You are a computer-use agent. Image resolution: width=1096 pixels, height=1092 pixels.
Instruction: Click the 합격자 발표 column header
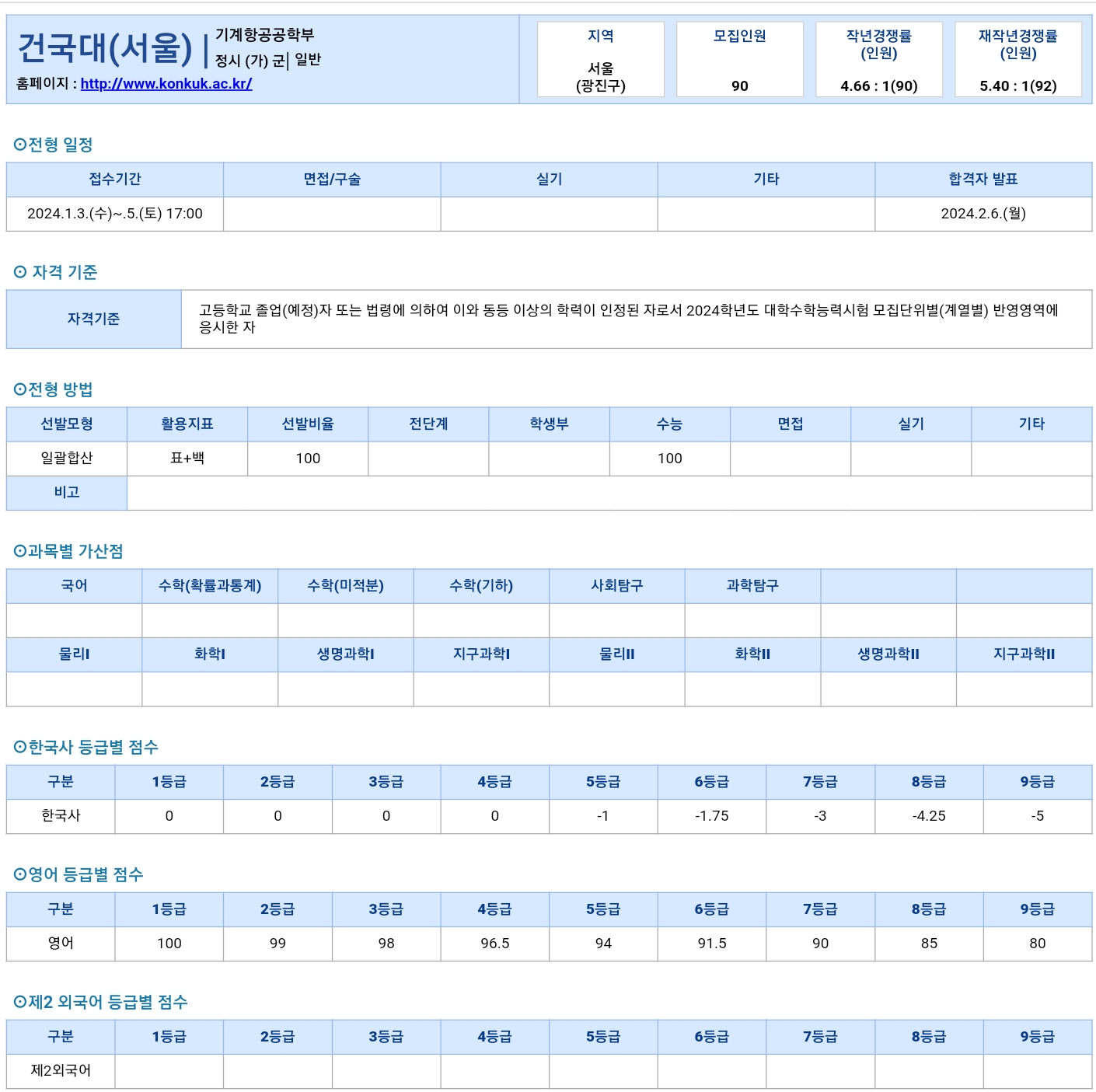click(x=983, y=180)
